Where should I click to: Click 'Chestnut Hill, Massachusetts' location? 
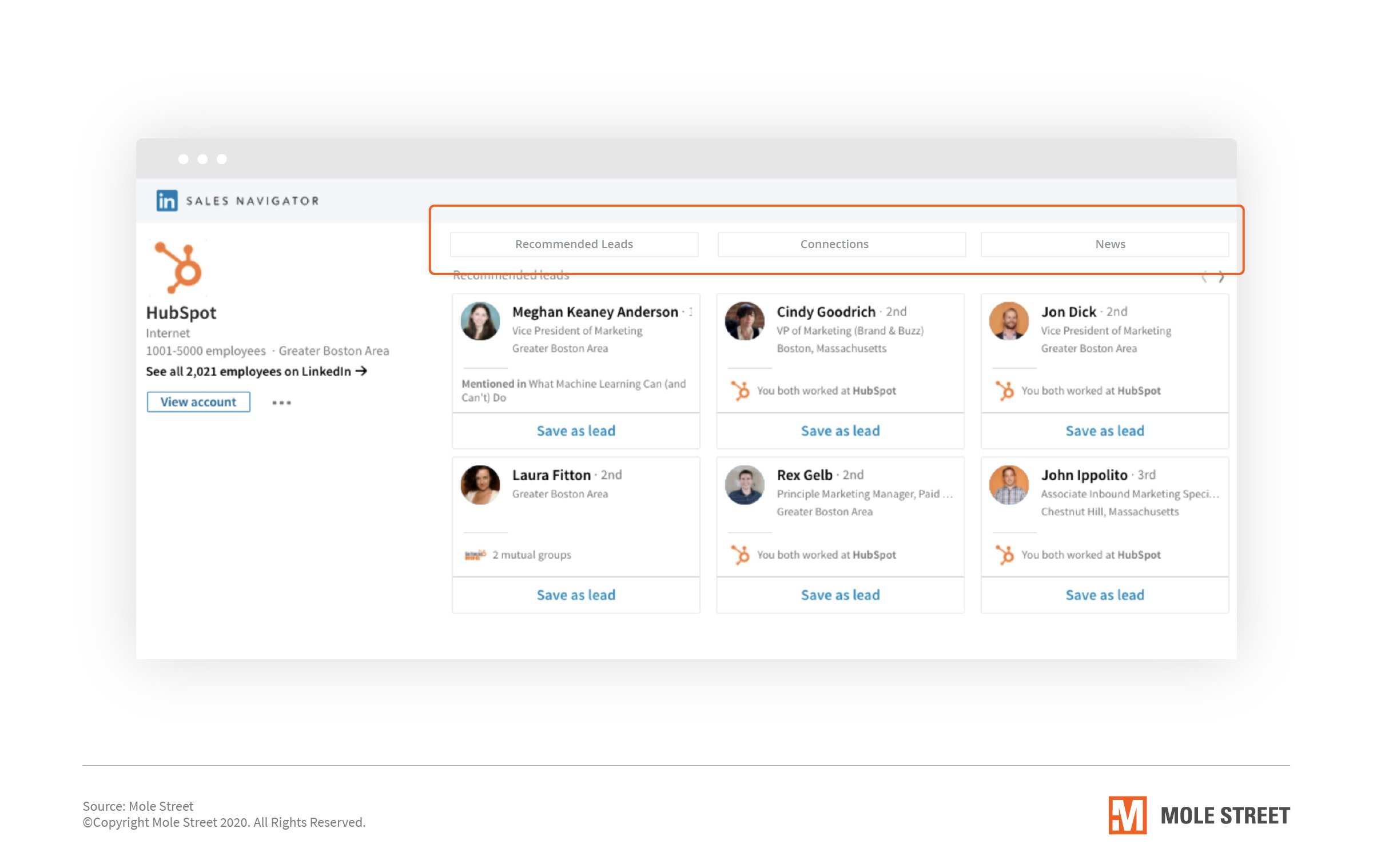pyautogui.click(x=1109, y=512)
